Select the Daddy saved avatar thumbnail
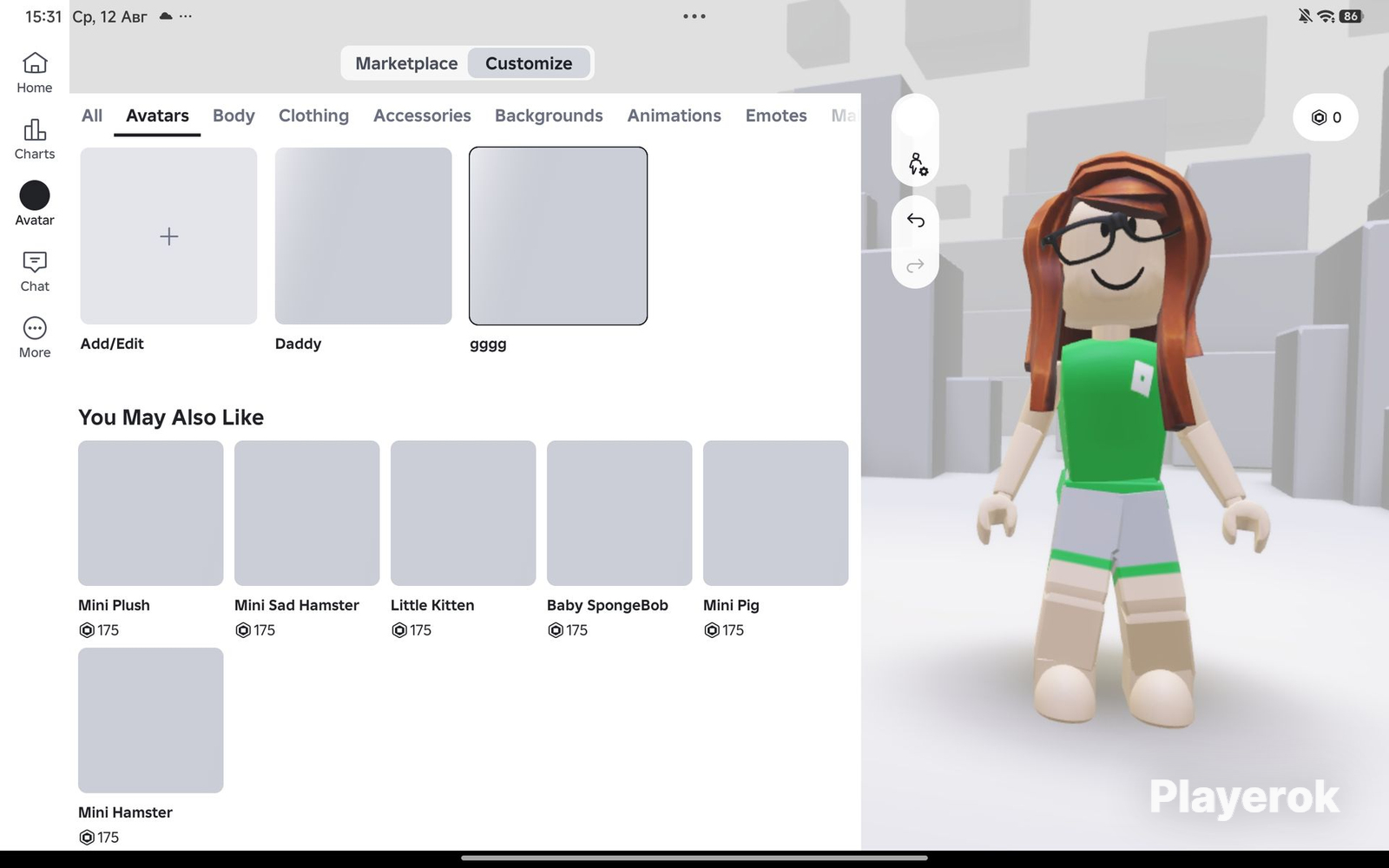The image size is (1389, 868). [364, 236]
